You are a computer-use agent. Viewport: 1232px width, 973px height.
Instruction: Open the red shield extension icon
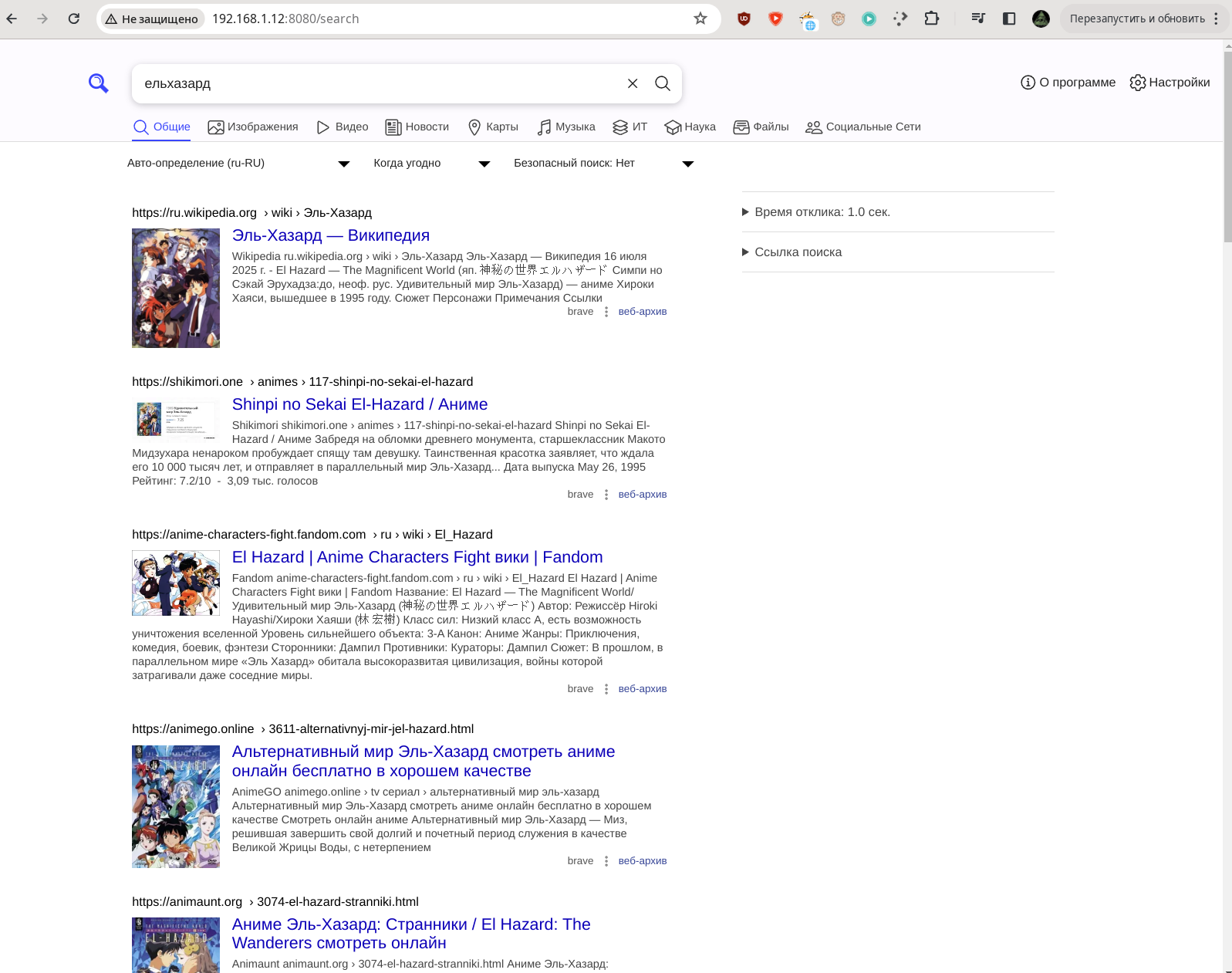(776, 19)
